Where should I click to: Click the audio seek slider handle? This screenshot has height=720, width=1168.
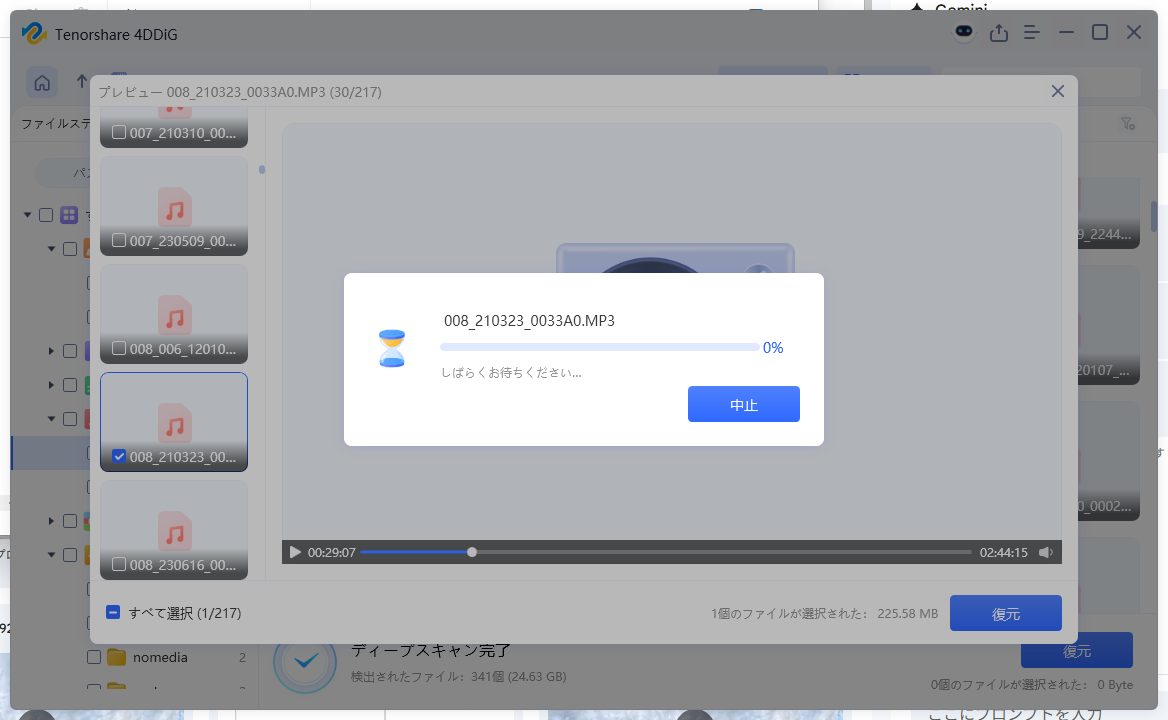pyautogui.click(x=472, y=552)
